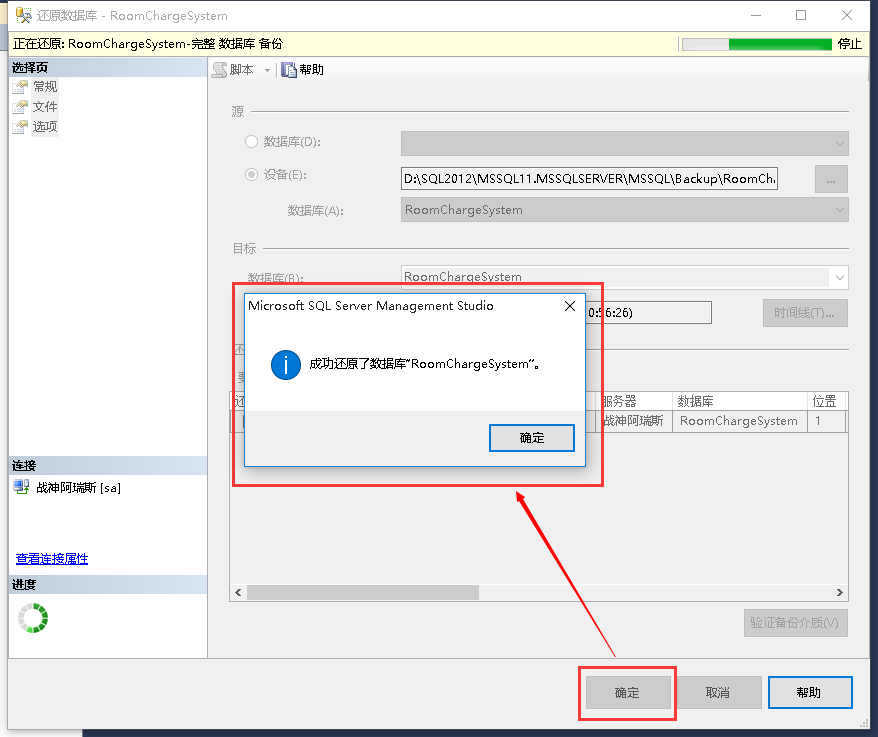Click the 连接 panel header
This screenshot has height=737, width=878.
coord(108,465)
